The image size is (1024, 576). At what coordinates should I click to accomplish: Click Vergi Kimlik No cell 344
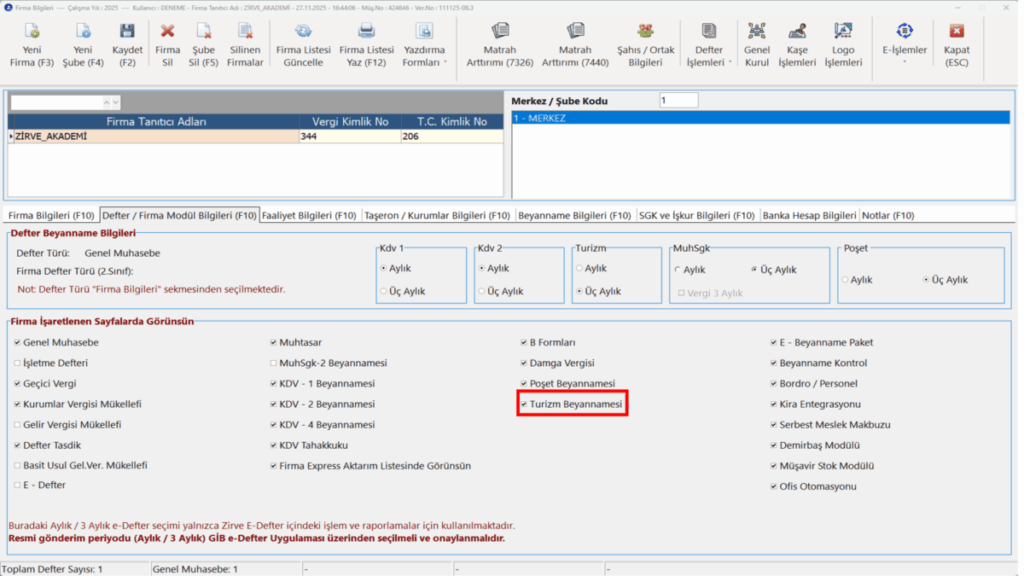350,136
